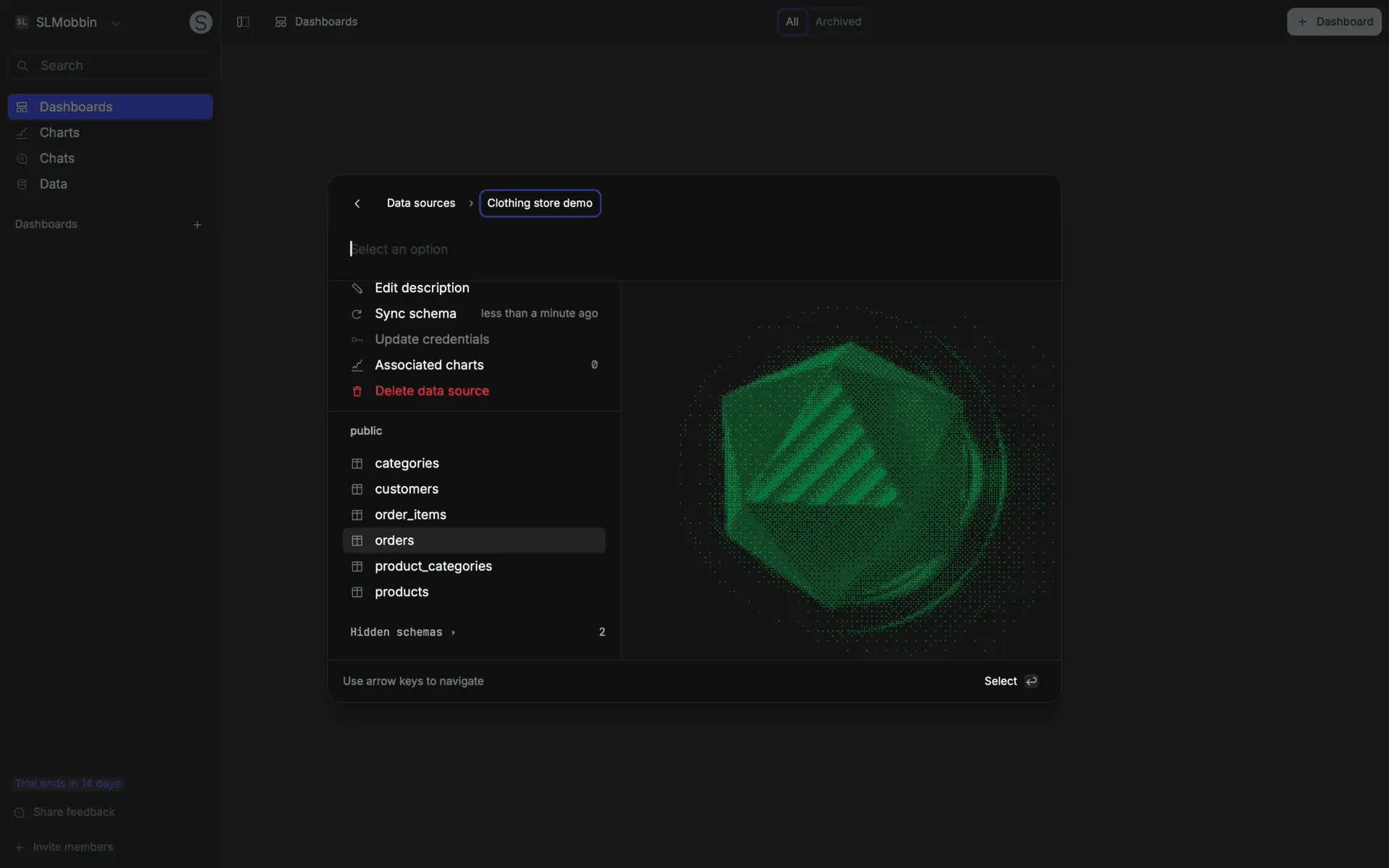Click the plus icon beside Dashboards section

(197, 225)
